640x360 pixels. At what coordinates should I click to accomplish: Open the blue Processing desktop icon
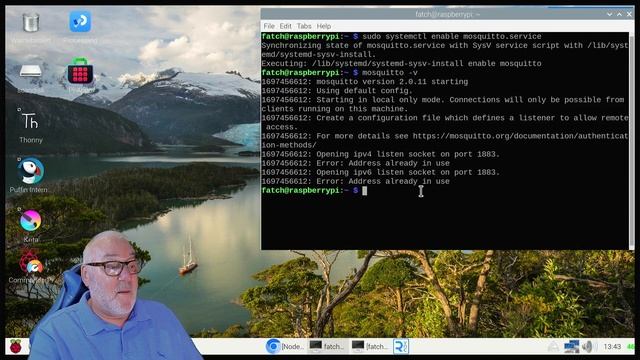[80, 22]
